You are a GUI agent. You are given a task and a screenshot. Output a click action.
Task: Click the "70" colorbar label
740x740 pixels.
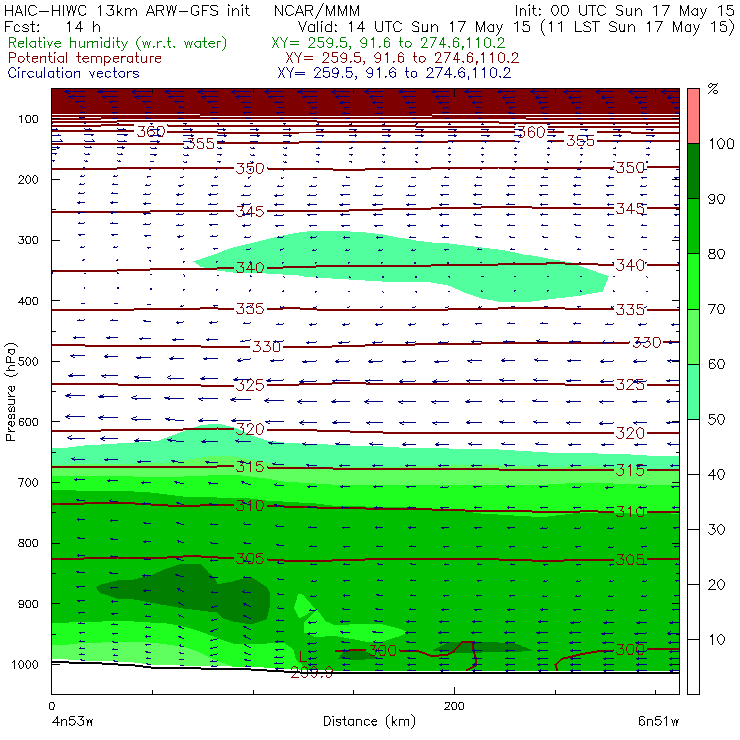click(716, 309)
